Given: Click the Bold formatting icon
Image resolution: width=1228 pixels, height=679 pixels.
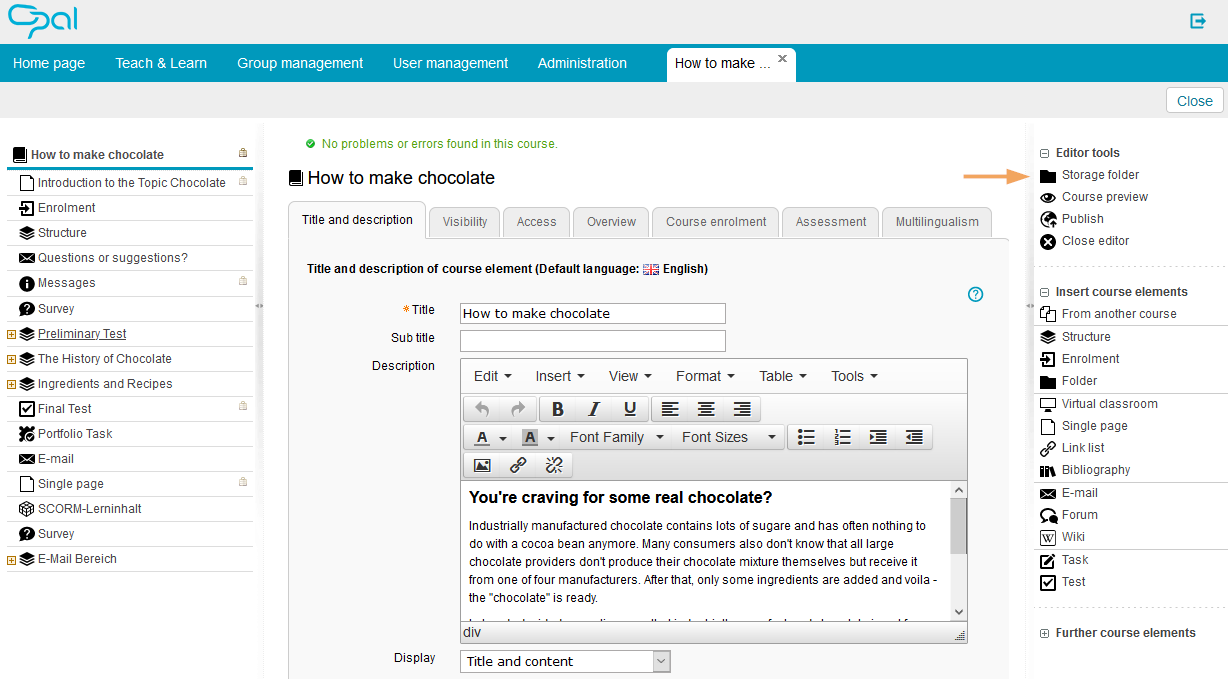Looking at the screenshot, I should (558, 409).
